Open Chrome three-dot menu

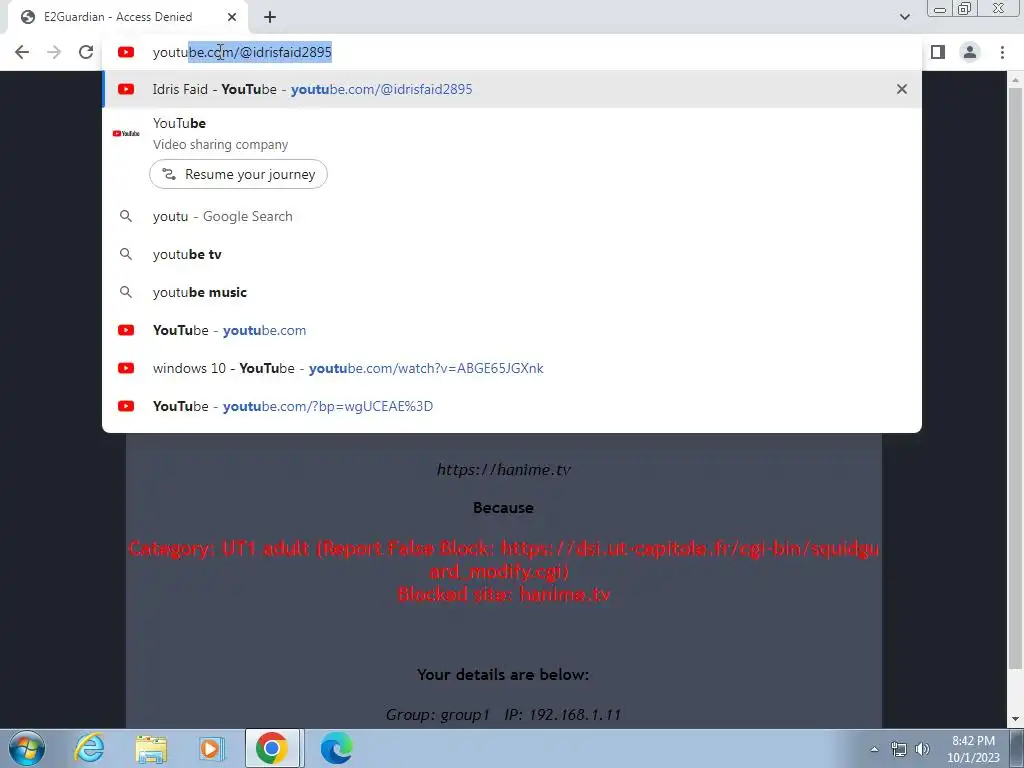point(1002,52)
